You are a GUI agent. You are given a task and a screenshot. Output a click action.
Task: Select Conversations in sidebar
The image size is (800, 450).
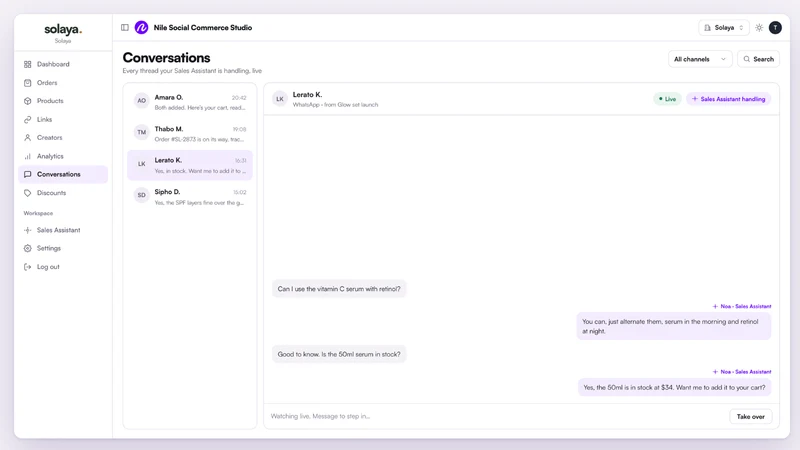click(63, 174)
